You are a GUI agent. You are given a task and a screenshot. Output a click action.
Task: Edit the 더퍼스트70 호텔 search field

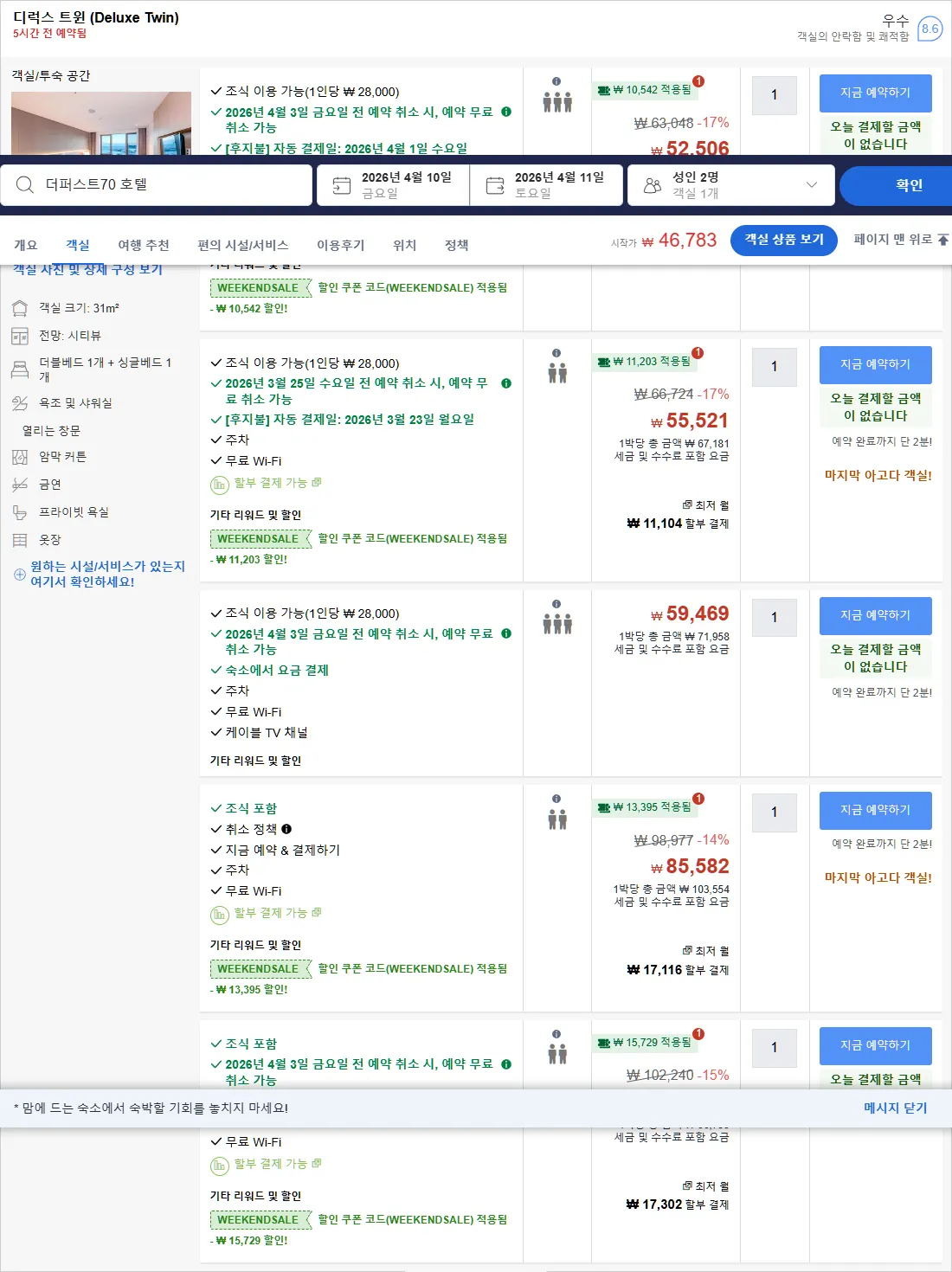click(x=157, y=185)
